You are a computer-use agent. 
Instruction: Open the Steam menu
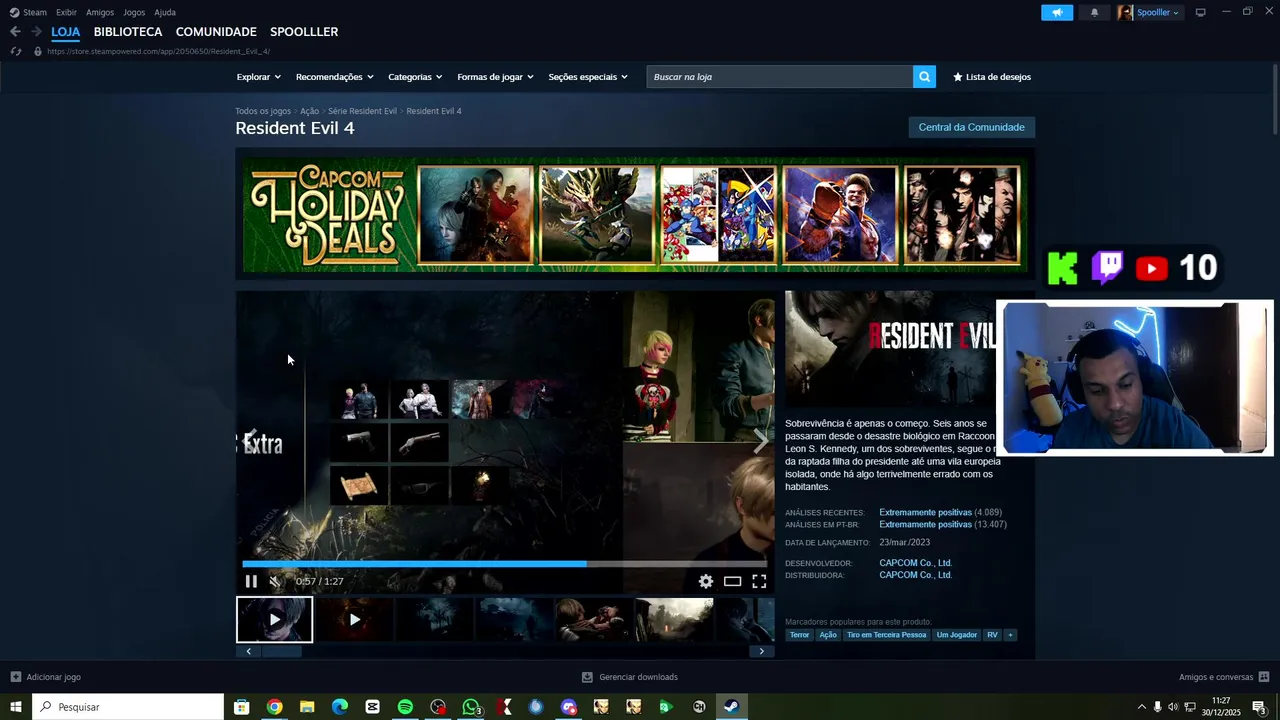pos(28,12)
